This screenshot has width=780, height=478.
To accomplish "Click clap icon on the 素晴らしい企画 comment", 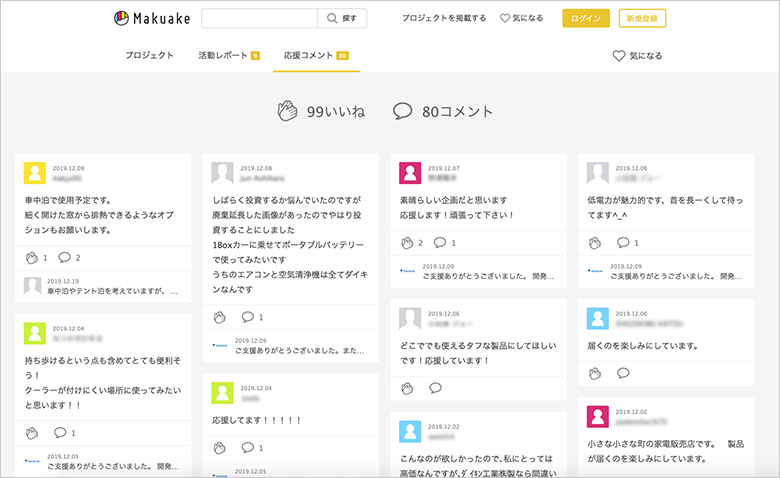I will click(x=407, y=243).
